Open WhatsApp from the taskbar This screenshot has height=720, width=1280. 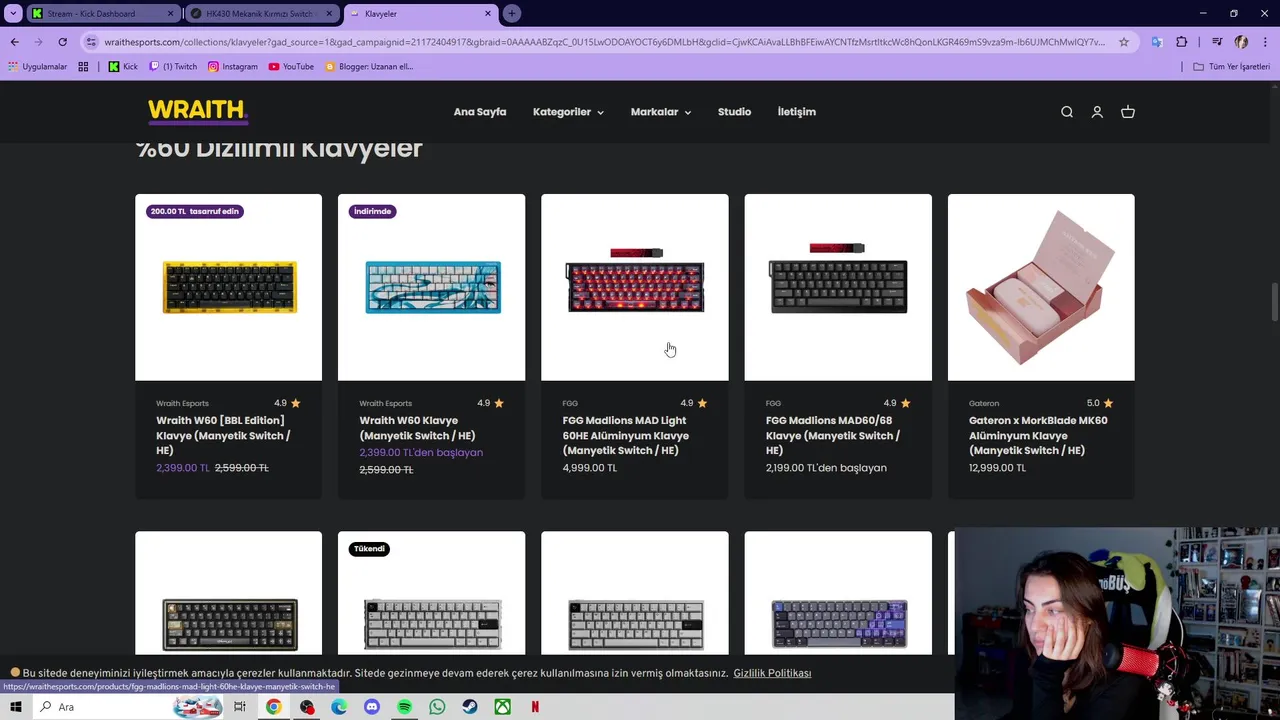pyautogui.click(x=437, y=707)
